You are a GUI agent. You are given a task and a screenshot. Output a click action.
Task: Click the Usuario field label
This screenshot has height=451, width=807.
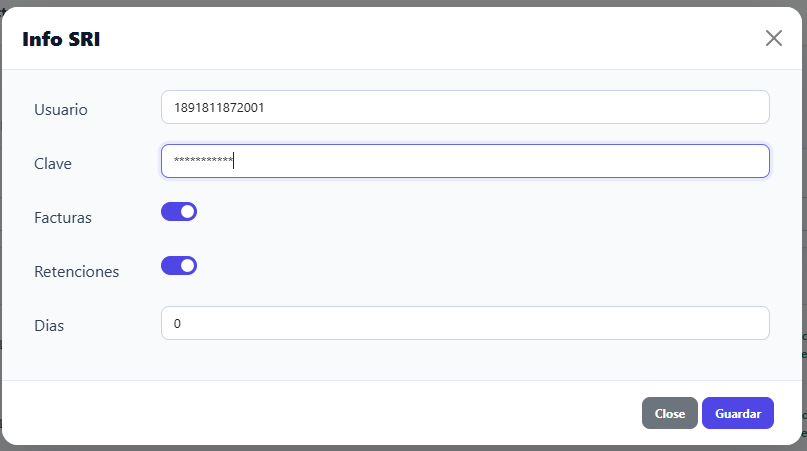pos(61,110)
